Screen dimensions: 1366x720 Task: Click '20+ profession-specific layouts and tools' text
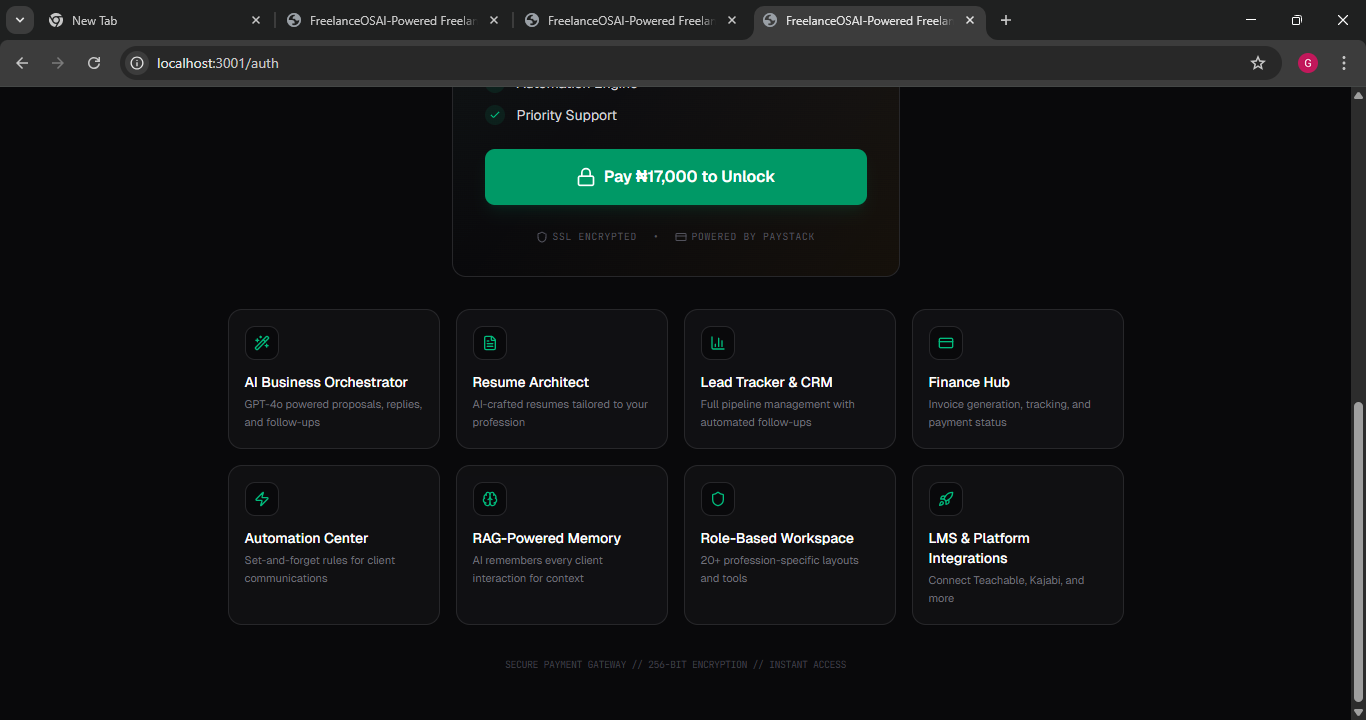780,569
